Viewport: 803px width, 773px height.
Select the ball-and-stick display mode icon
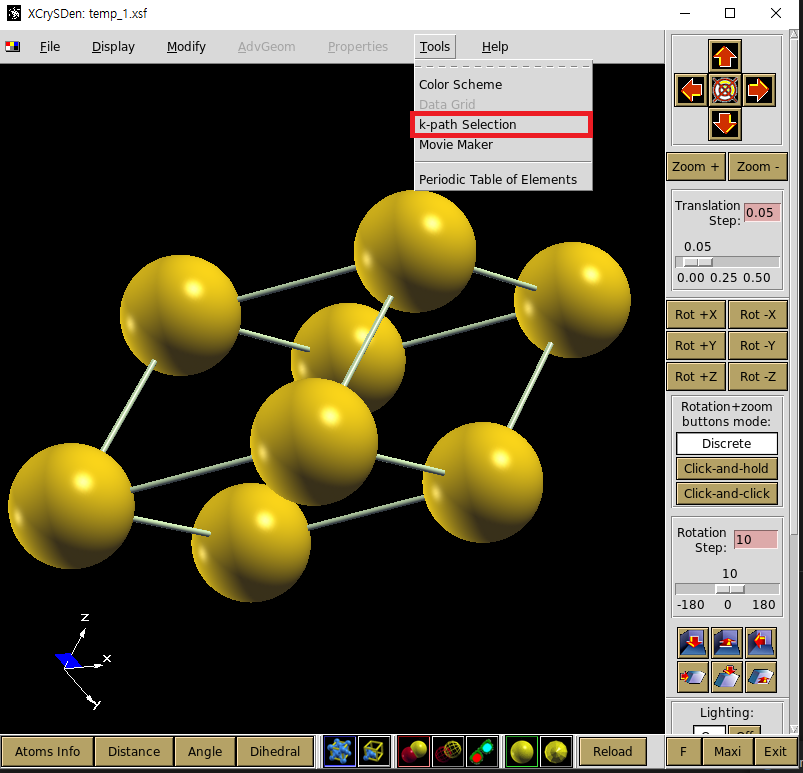coord(338,751)
